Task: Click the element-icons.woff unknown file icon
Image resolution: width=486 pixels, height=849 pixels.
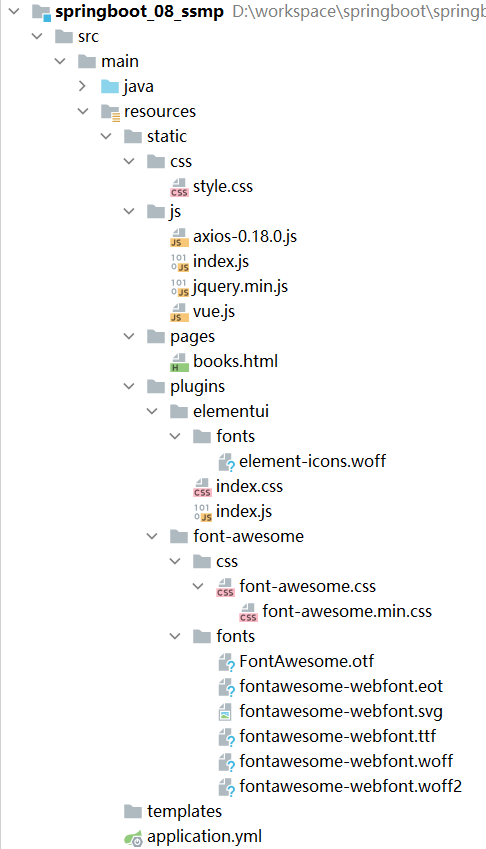Action: pyautogui.click(x=226, y=462)
